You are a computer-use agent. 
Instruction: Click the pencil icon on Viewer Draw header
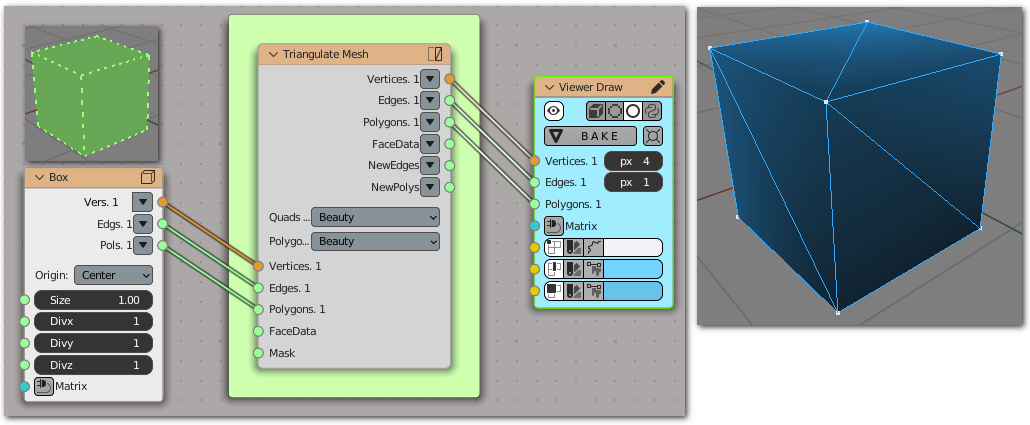[x=658, y=87]
